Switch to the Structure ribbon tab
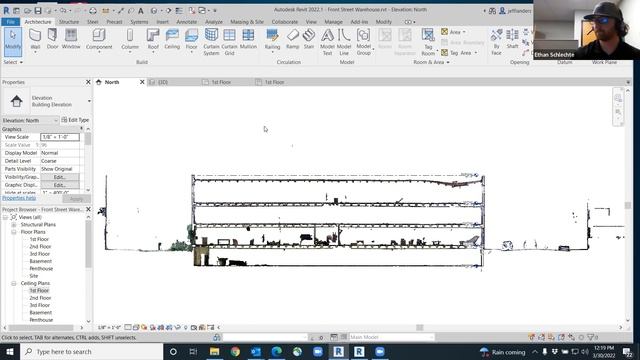The height and width of the screenshot is (360, 640). coord(69,22)
